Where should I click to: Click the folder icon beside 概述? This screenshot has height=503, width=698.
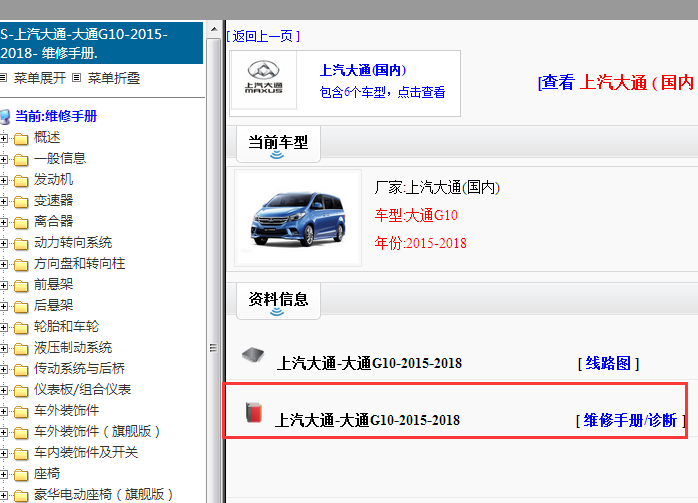point(20,139)
